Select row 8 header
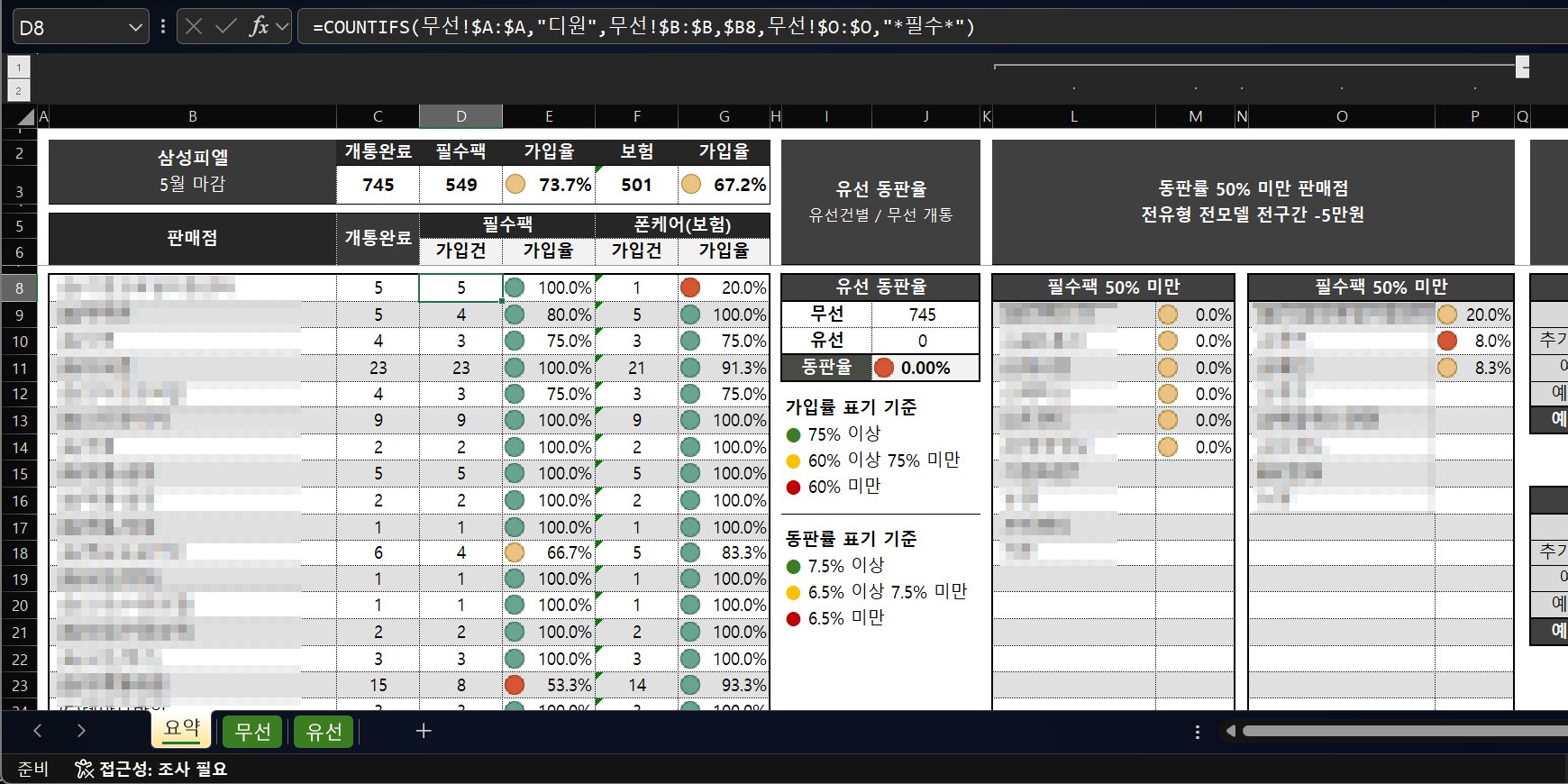The image size is (1568, 784). [x=19, y=288]
